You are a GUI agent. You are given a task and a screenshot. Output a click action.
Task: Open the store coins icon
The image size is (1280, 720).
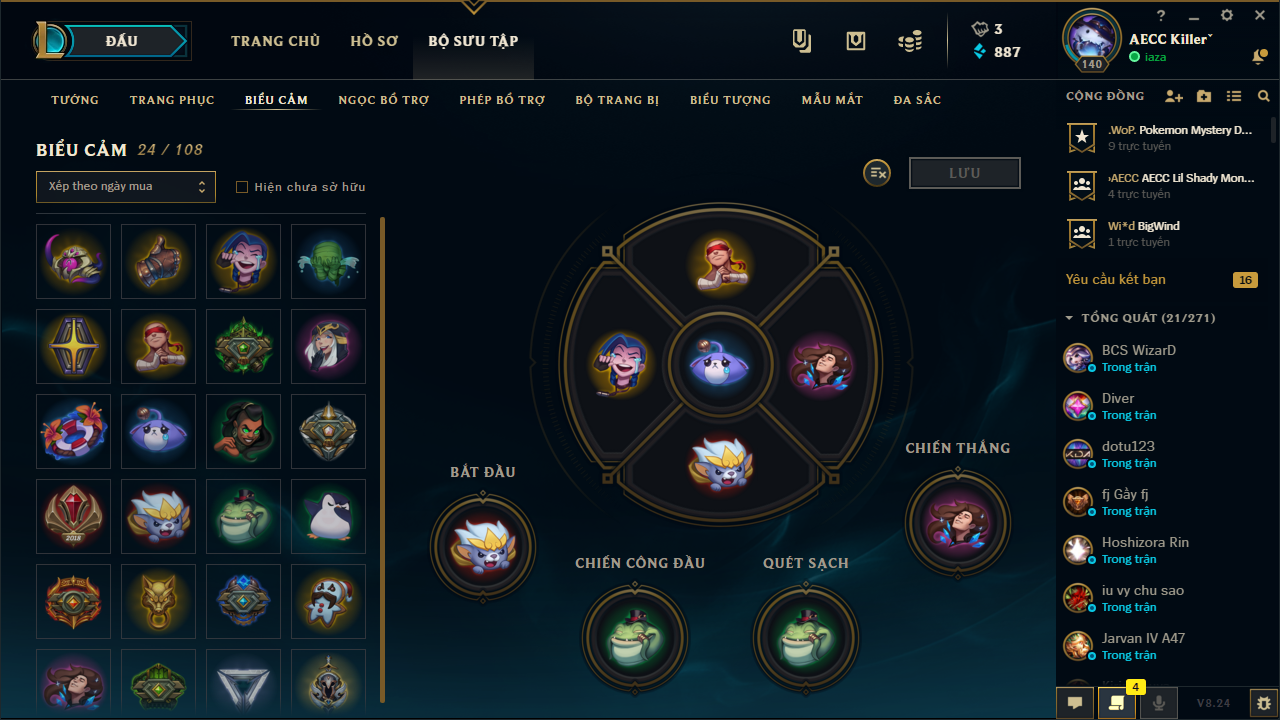tap(909, 41)
